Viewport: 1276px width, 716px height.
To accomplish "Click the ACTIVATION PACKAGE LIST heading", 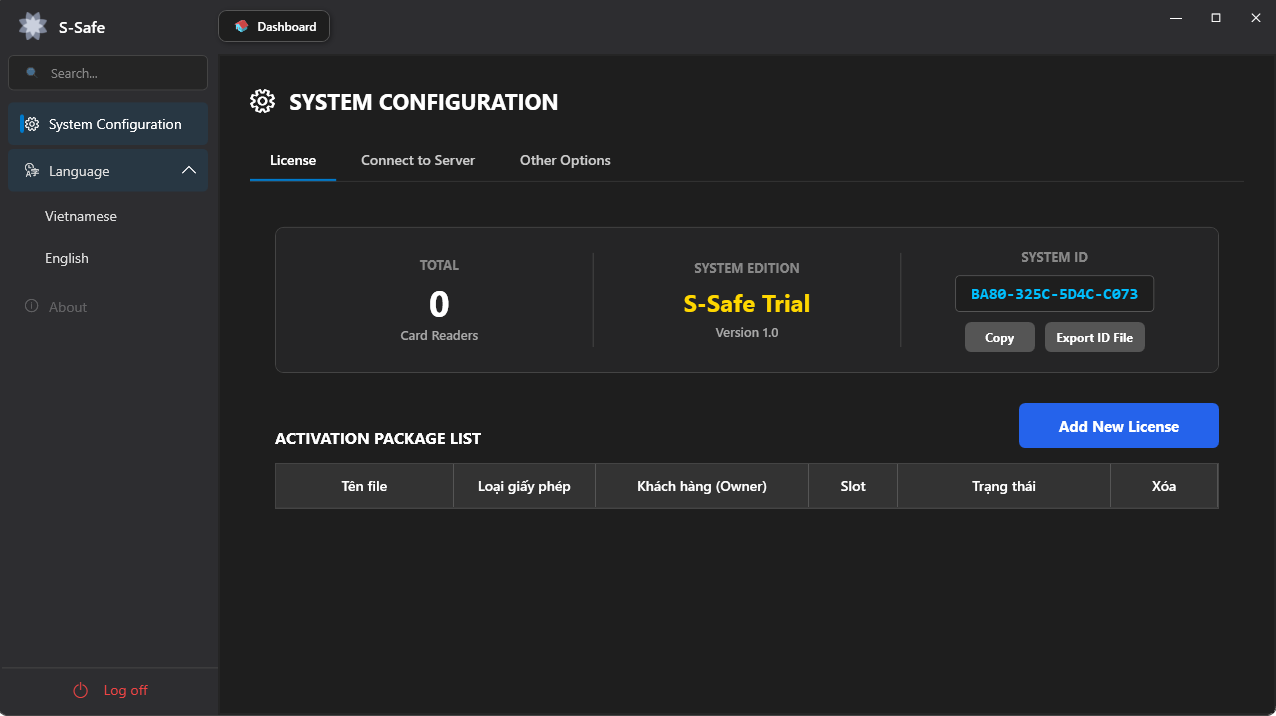I will pos(378,438).
